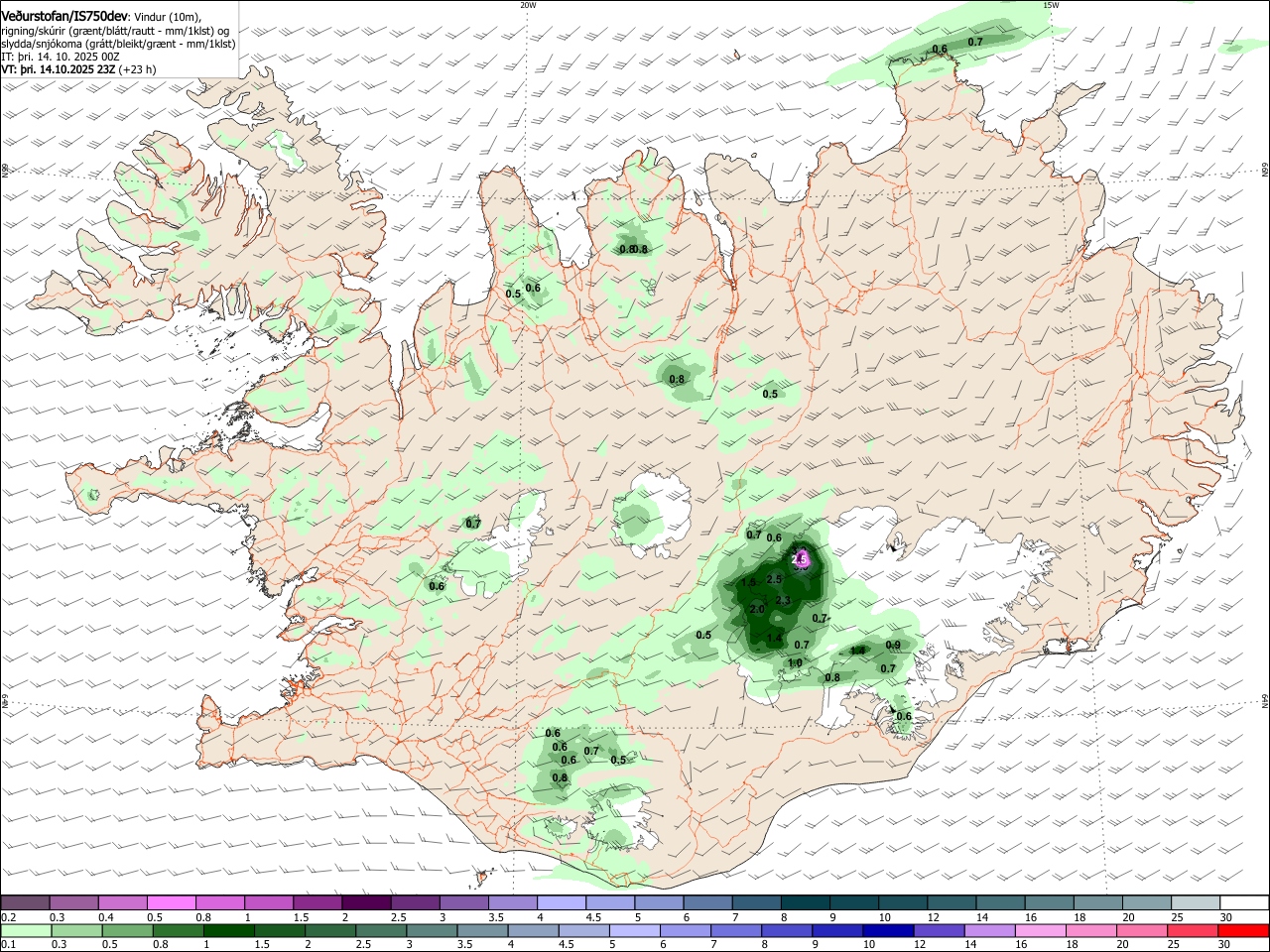The image size is (1270, 952).
Task: Click the 2.3 precipitation value on map
Action: click(782, 600)
